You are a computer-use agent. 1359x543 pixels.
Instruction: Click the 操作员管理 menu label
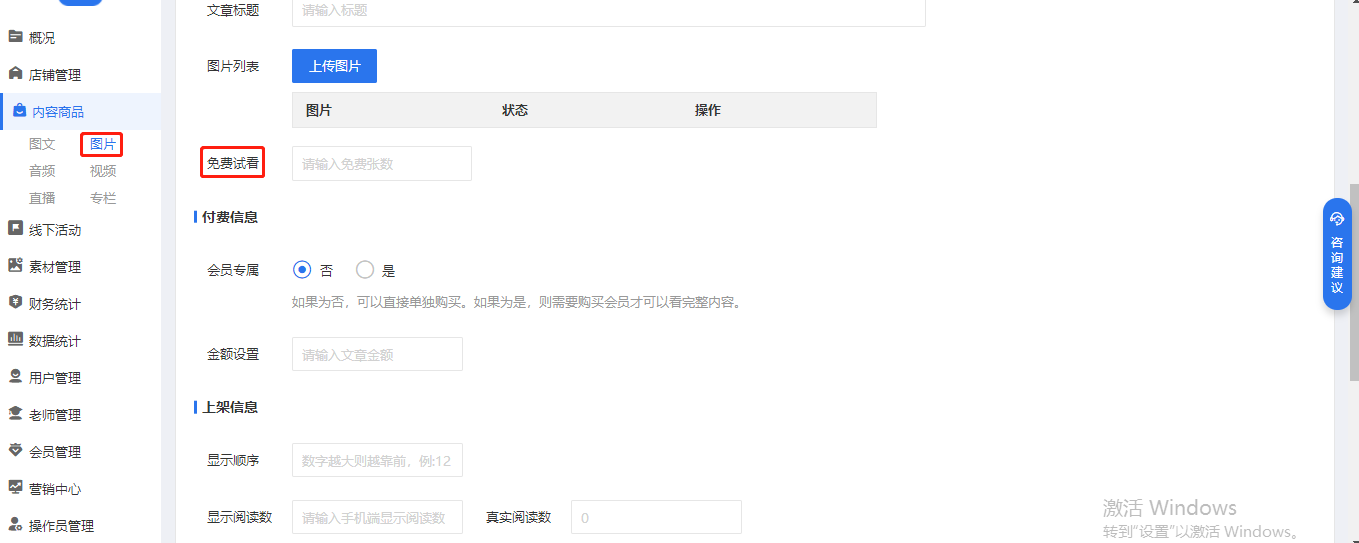coord(61,526)
